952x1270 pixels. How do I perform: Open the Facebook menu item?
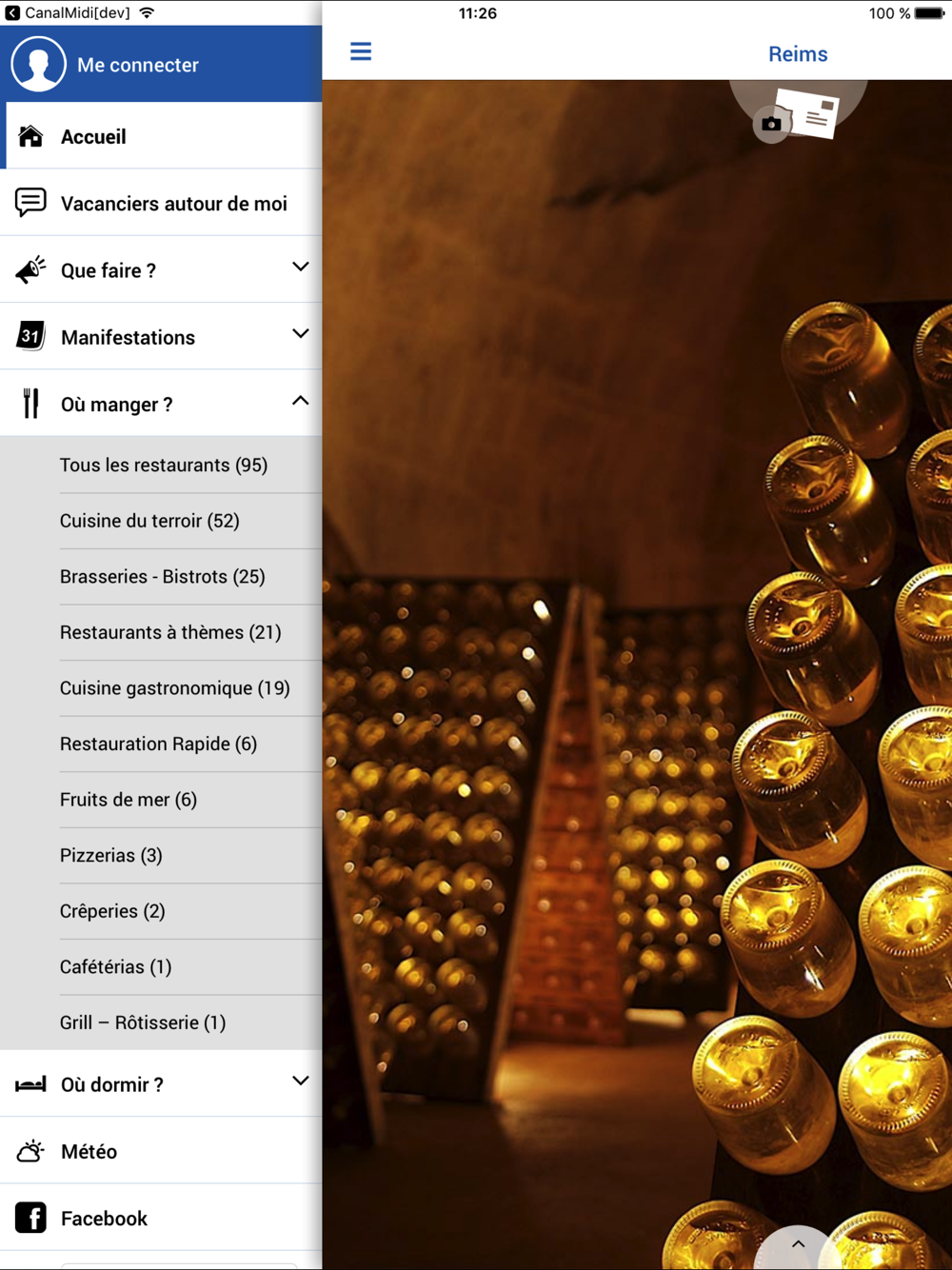pyautogui.click(x=161, y=1218)
